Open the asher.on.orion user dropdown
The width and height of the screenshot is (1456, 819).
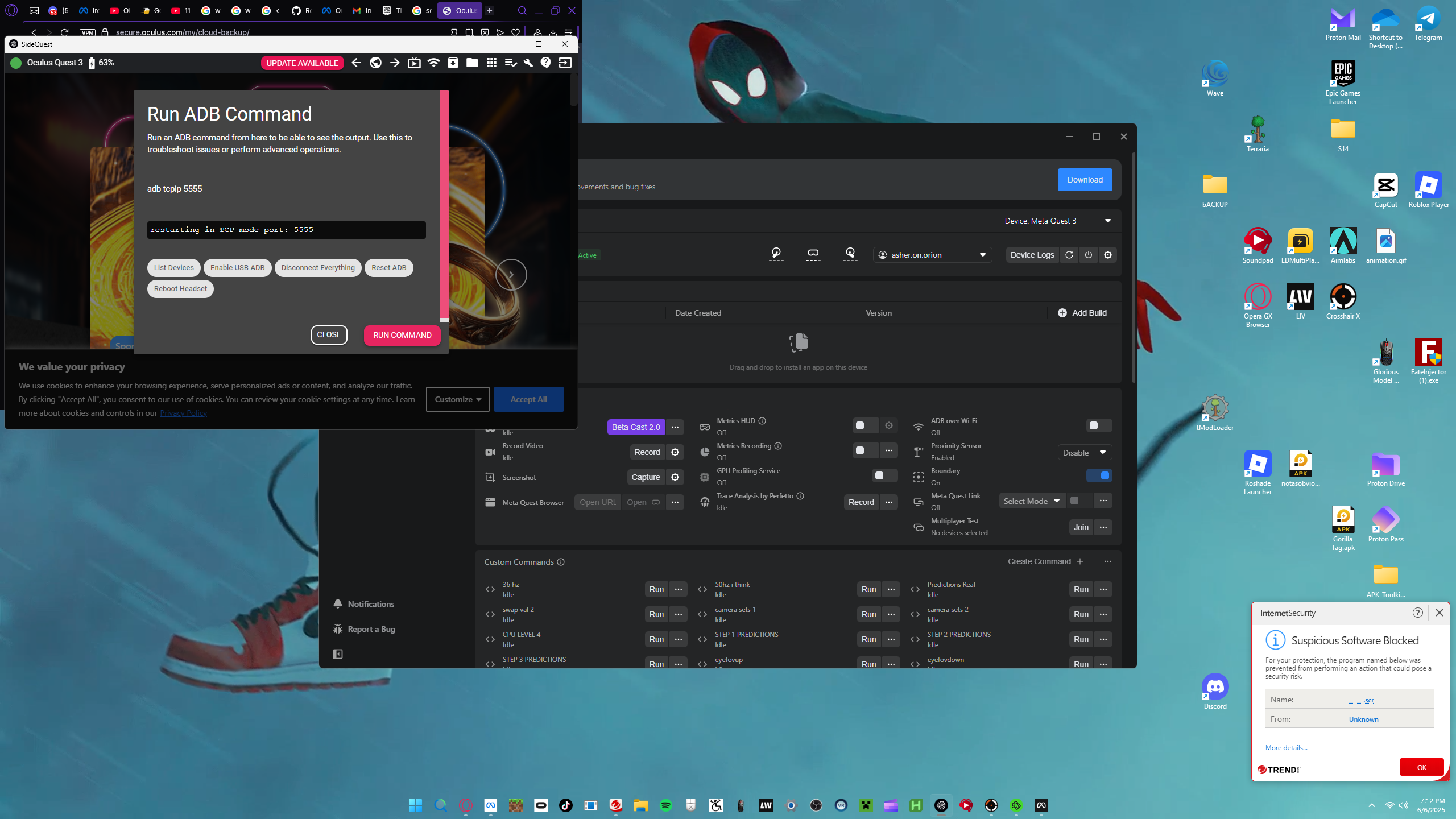932,255
